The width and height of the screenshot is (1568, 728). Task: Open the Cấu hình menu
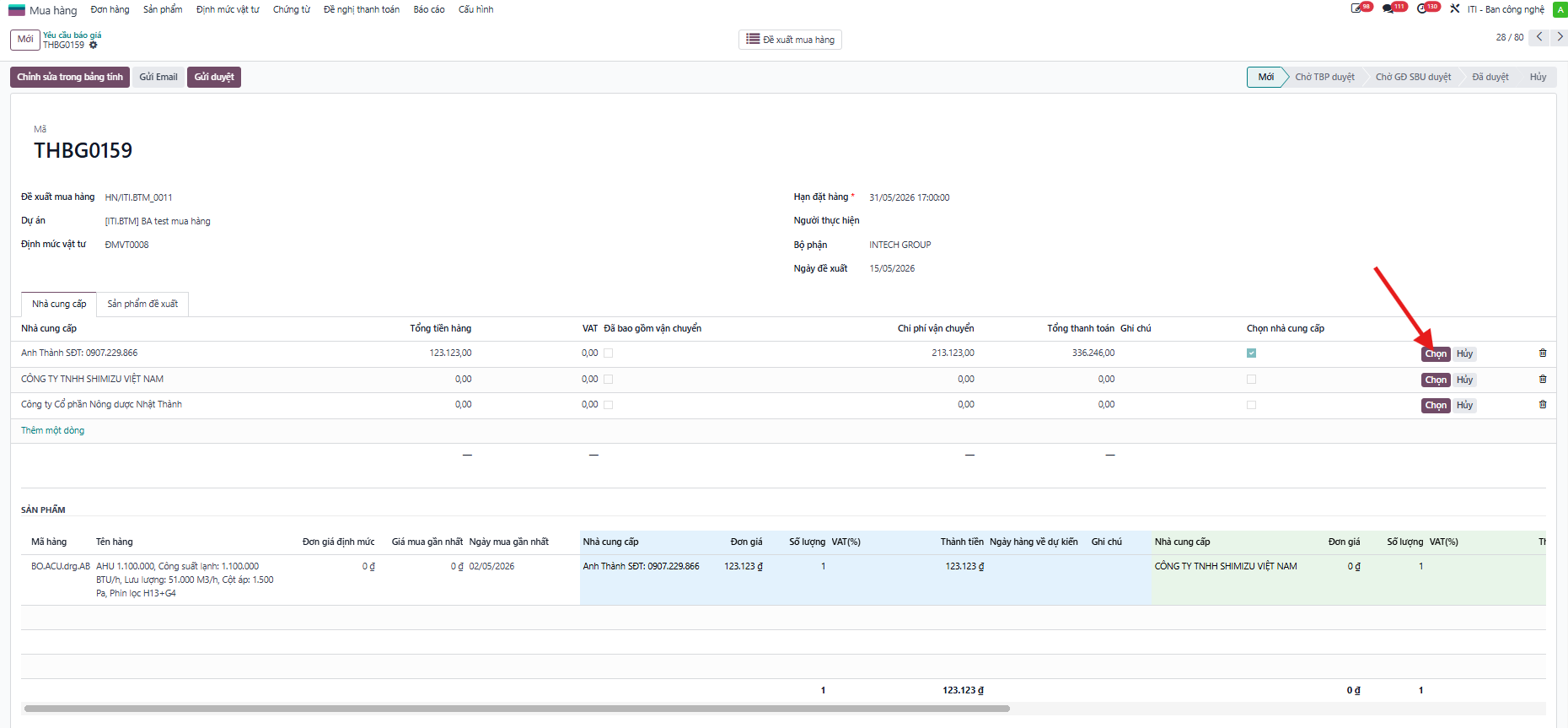pyautogui.click(x=476, y=10)
